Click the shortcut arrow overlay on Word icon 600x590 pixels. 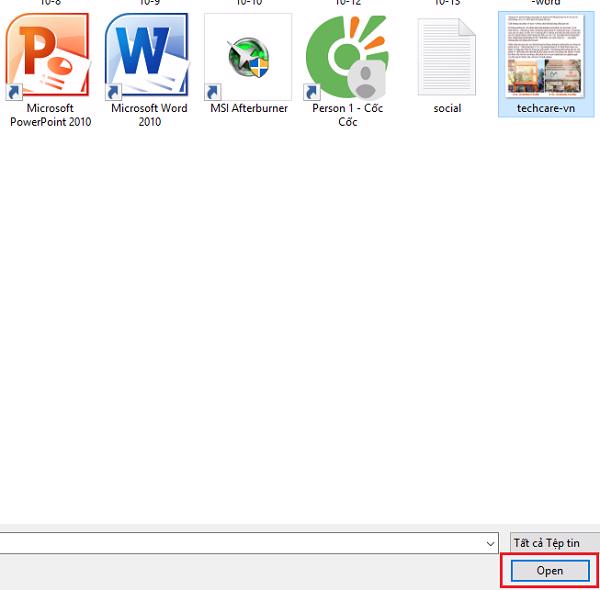pyautogui.click(x=113, y=92)
